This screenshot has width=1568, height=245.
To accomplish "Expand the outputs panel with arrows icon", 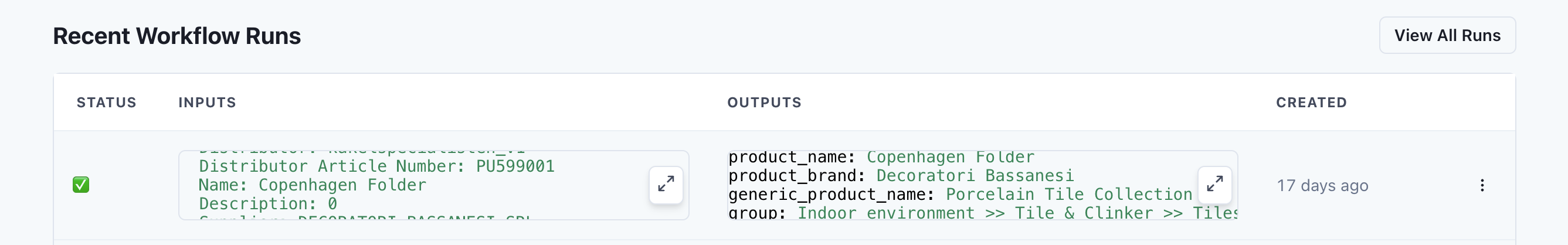I will (1214, 184).
